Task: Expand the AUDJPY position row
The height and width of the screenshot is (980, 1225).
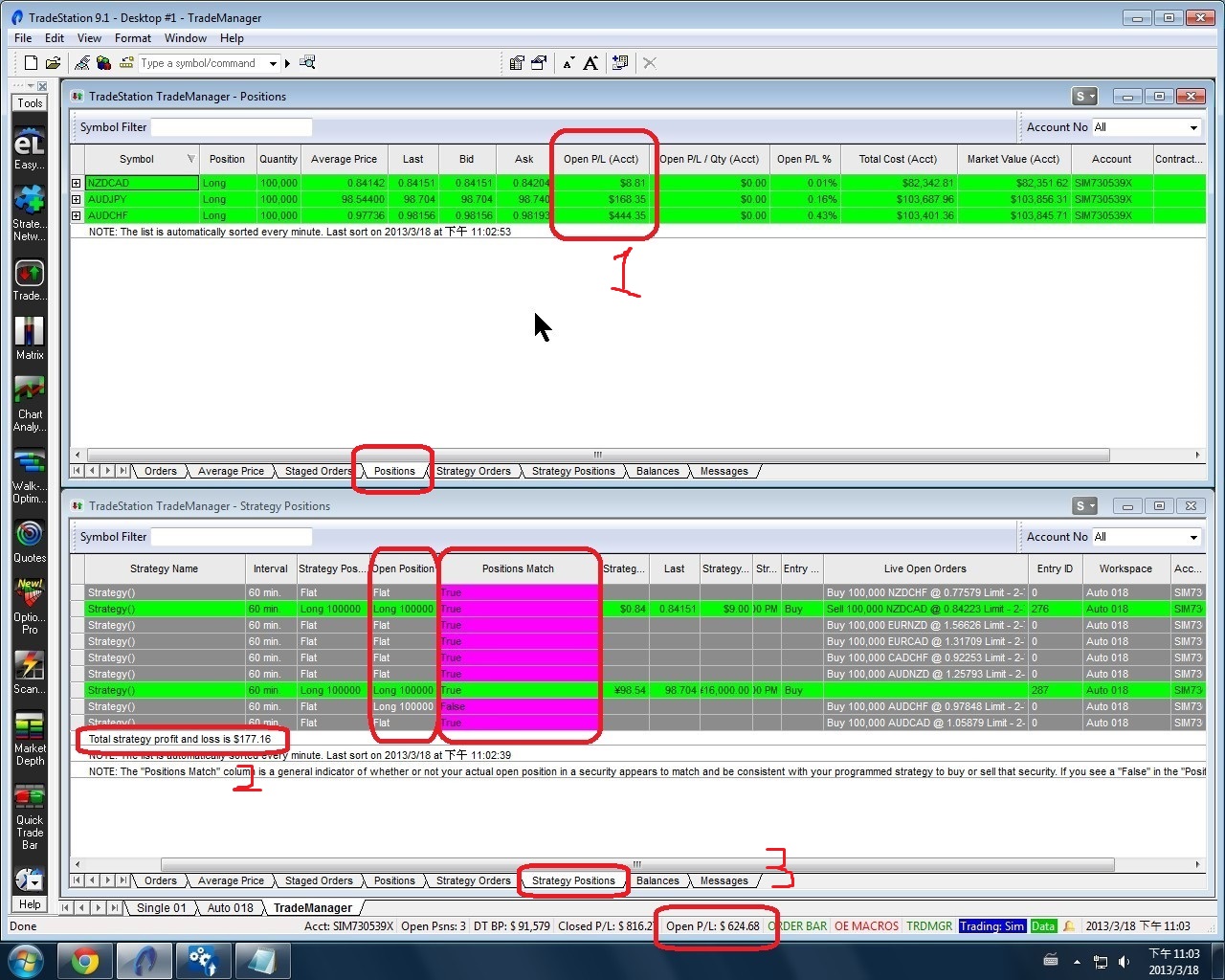Action: click(77, 199)
